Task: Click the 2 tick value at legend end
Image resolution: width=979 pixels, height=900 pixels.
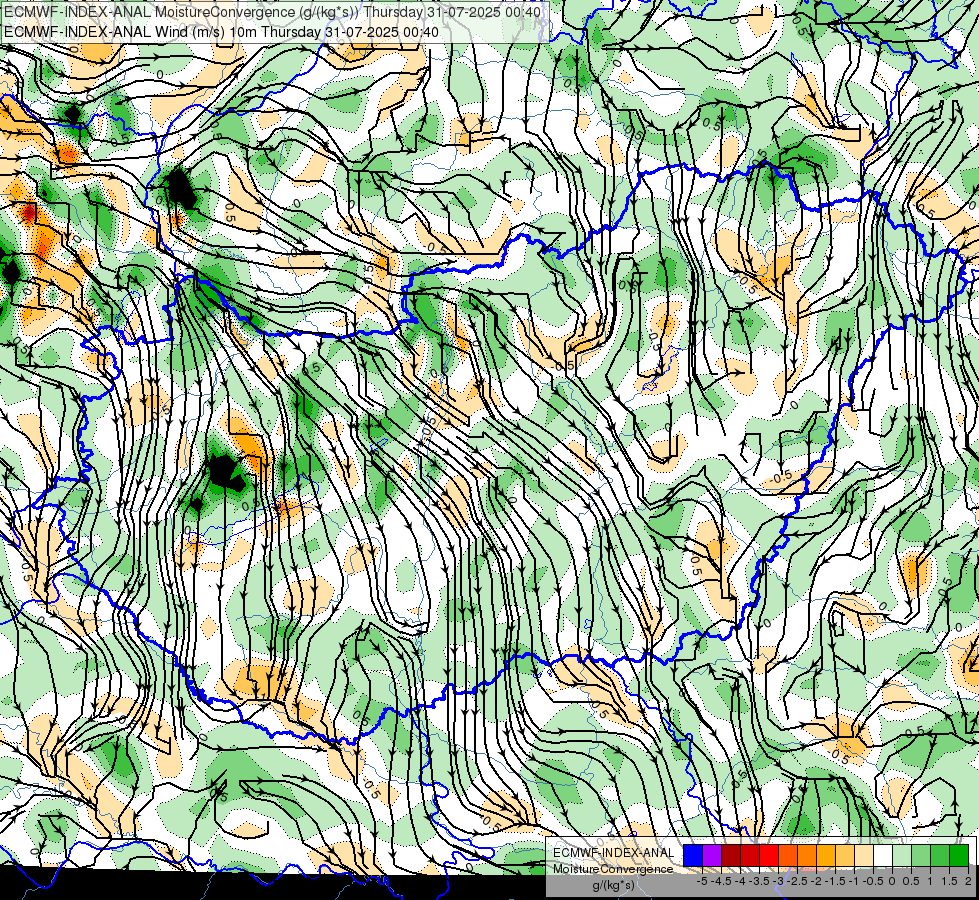Action: point(968,881)
